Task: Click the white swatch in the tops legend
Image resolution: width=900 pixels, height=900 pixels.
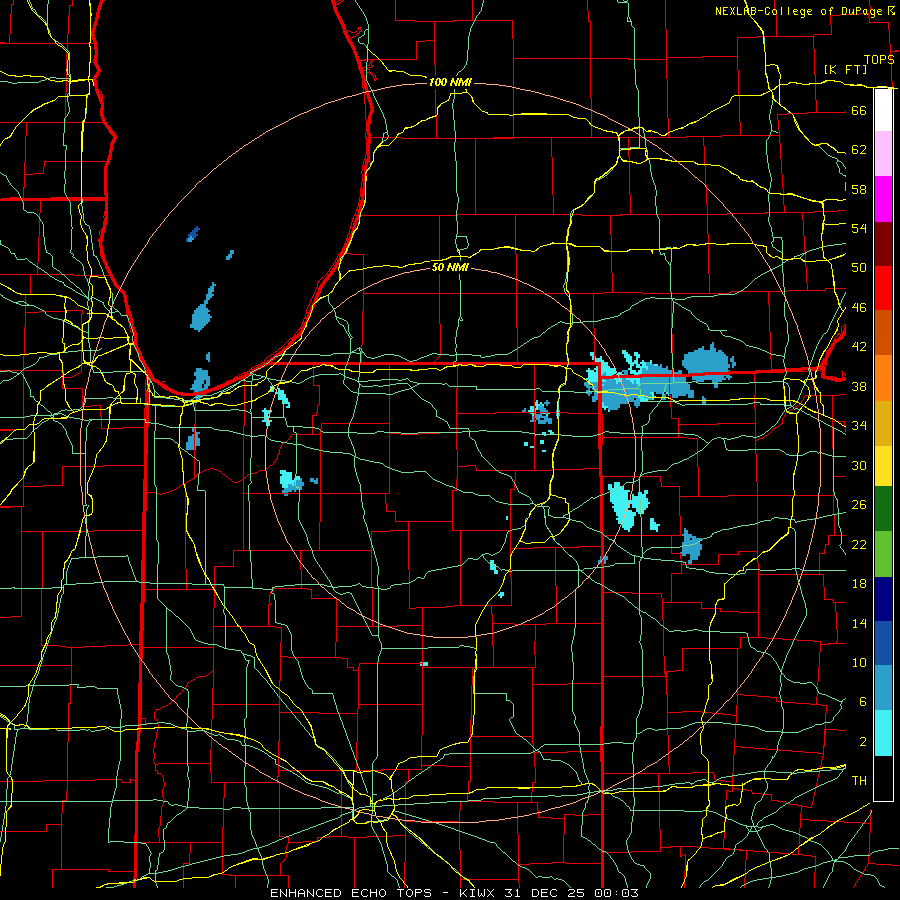Action: coord(883,110)
